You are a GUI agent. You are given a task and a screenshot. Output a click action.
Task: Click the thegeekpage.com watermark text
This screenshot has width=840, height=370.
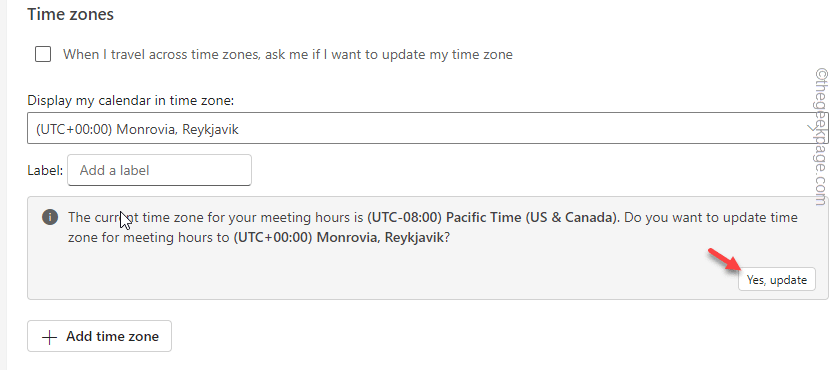pos(821,136)
